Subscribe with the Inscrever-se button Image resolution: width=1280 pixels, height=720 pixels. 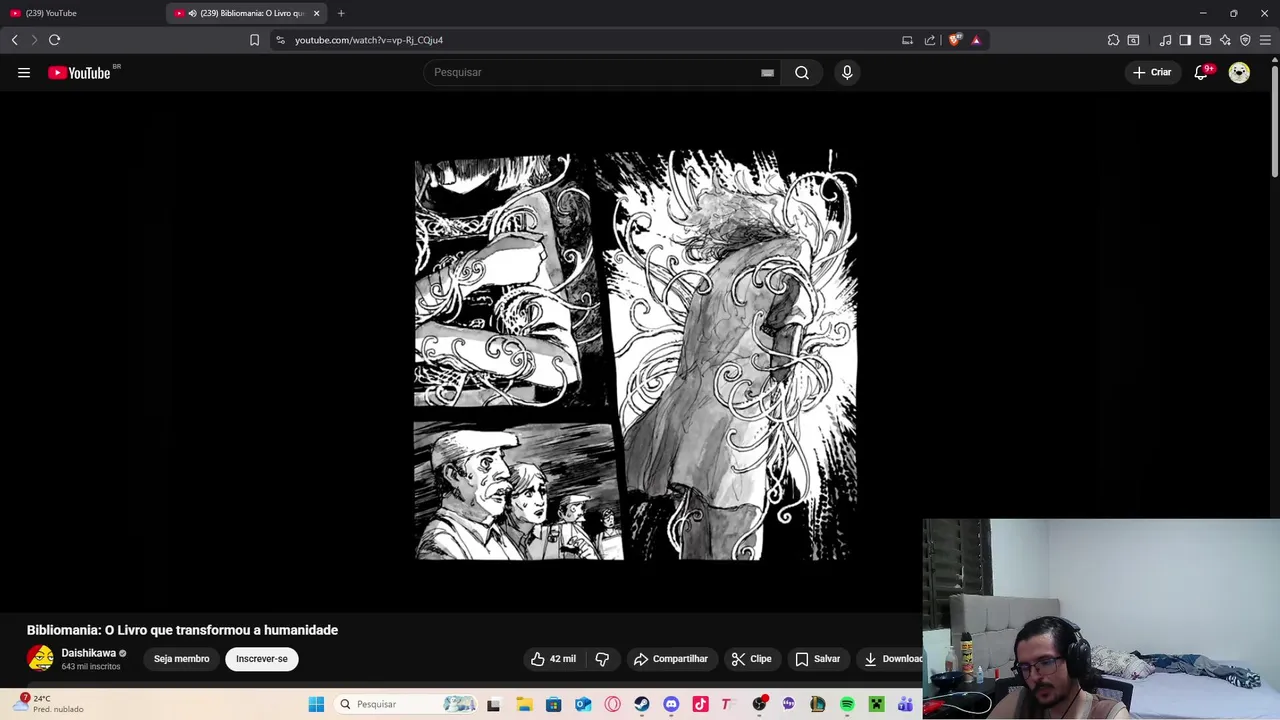(x=262, y=659)
